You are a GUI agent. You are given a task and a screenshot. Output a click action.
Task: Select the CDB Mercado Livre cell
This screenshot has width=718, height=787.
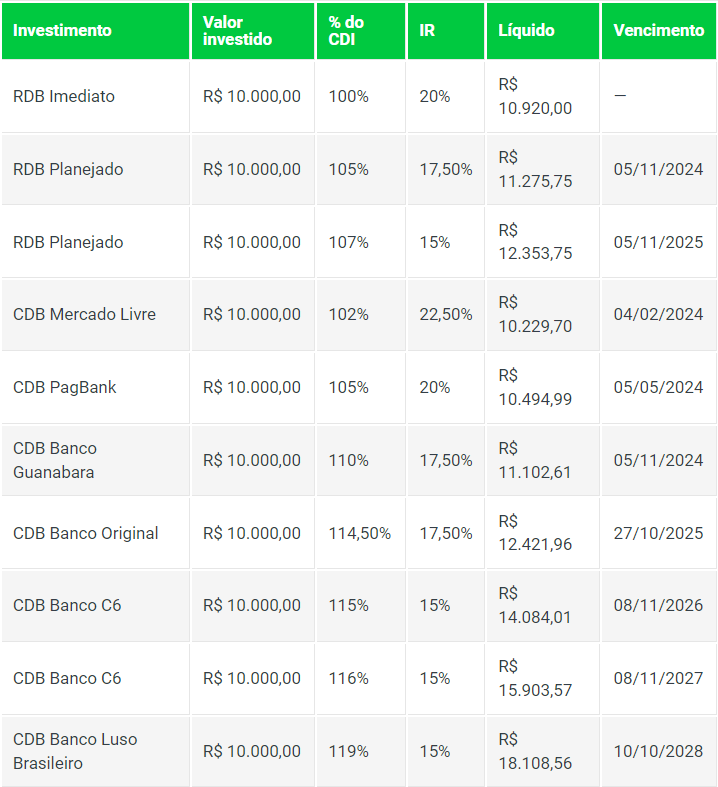[84, 314]
